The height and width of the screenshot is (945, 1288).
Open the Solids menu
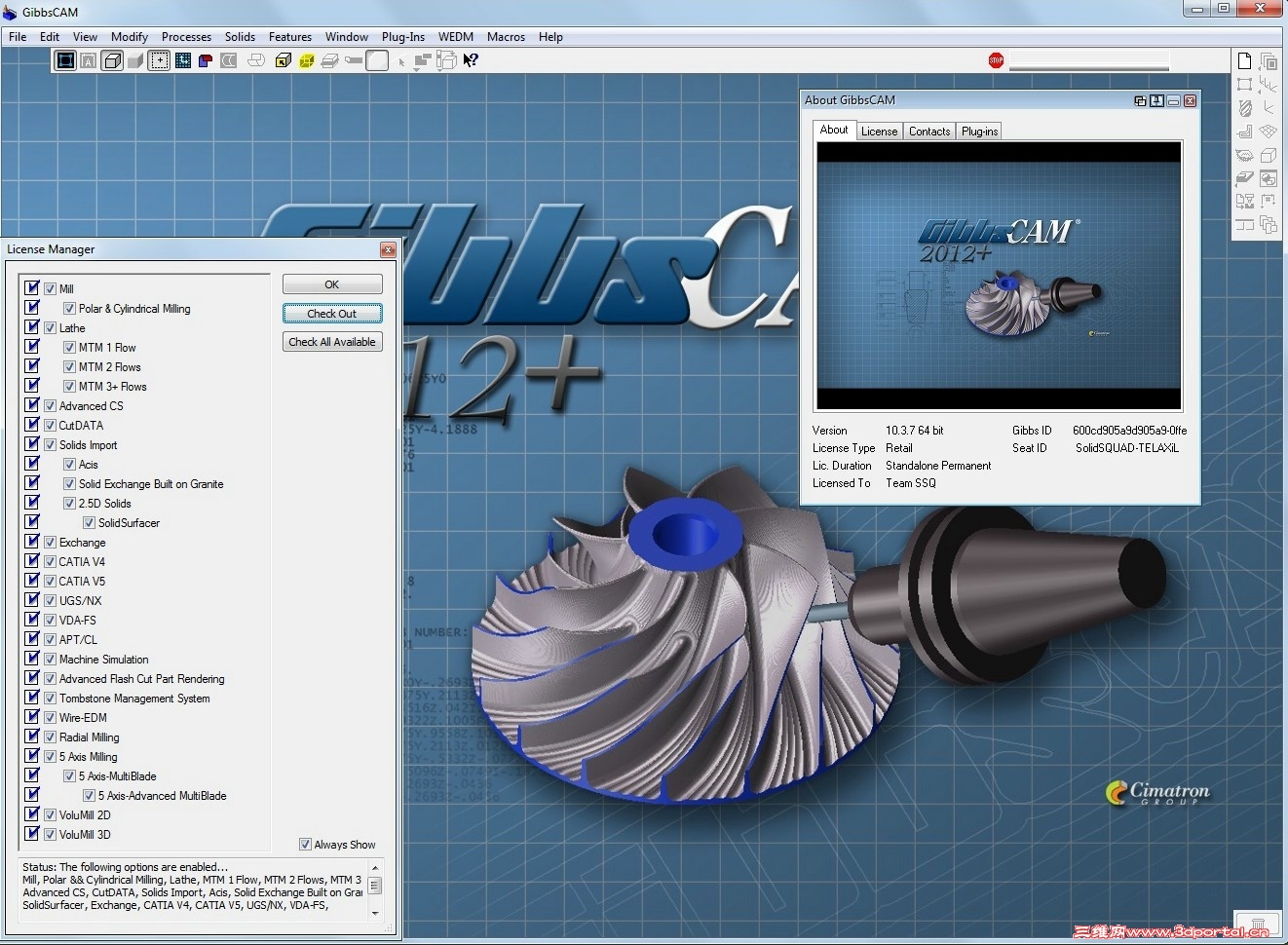pyautogui.click(x=240, y=37)
